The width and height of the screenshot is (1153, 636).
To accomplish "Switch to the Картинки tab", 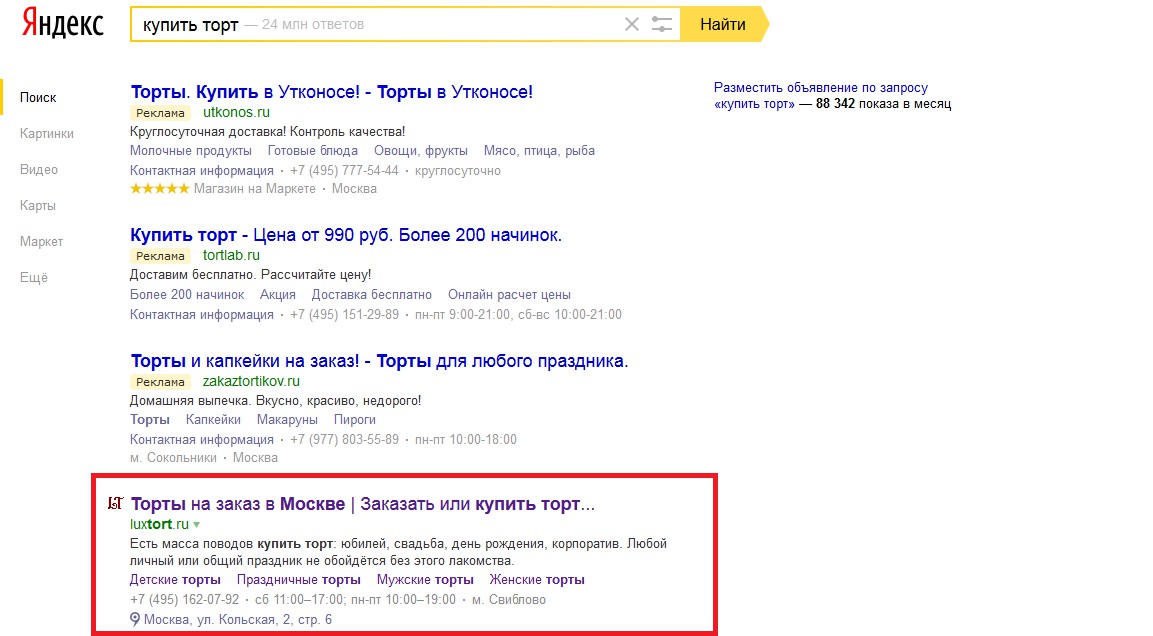I will click(47, 133).
